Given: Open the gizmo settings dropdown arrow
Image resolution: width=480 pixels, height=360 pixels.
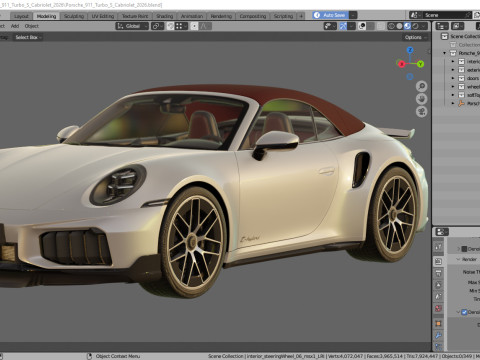Looking at the screenshot, I should [351, 26].
